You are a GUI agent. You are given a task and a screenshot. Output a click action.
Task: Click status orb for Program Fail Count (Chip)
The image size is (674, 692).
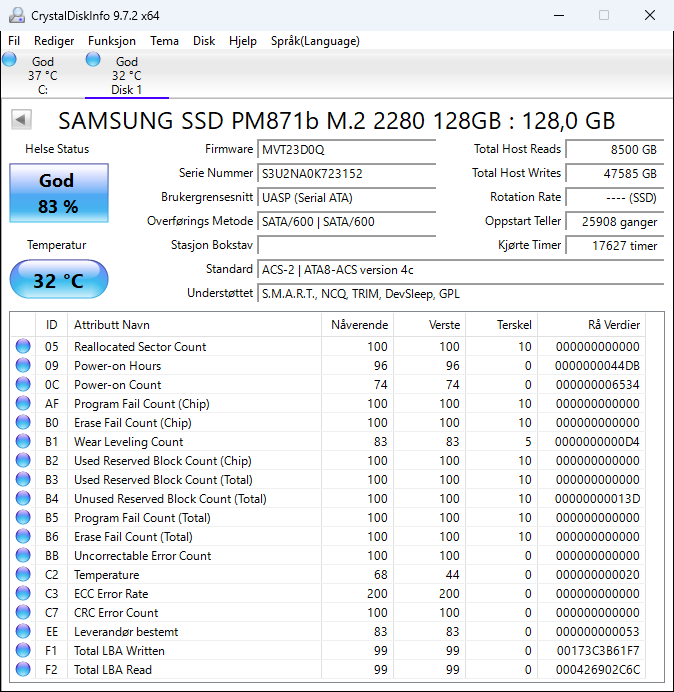click(x=23, y=403)
